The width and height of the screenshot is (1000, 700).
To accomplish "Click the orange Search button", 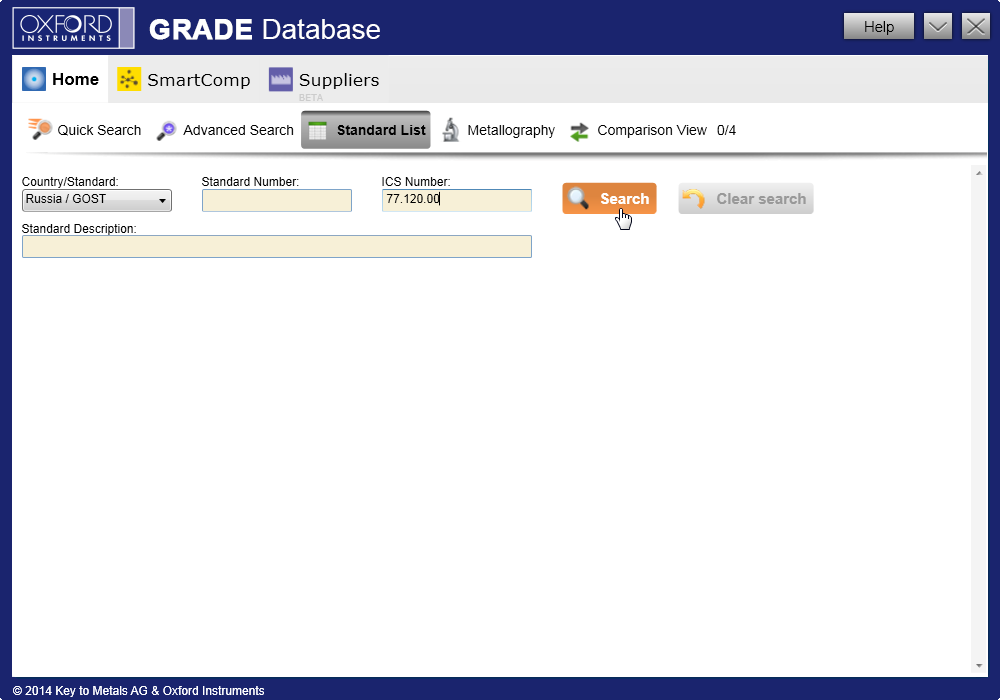I will pos(609,198).
